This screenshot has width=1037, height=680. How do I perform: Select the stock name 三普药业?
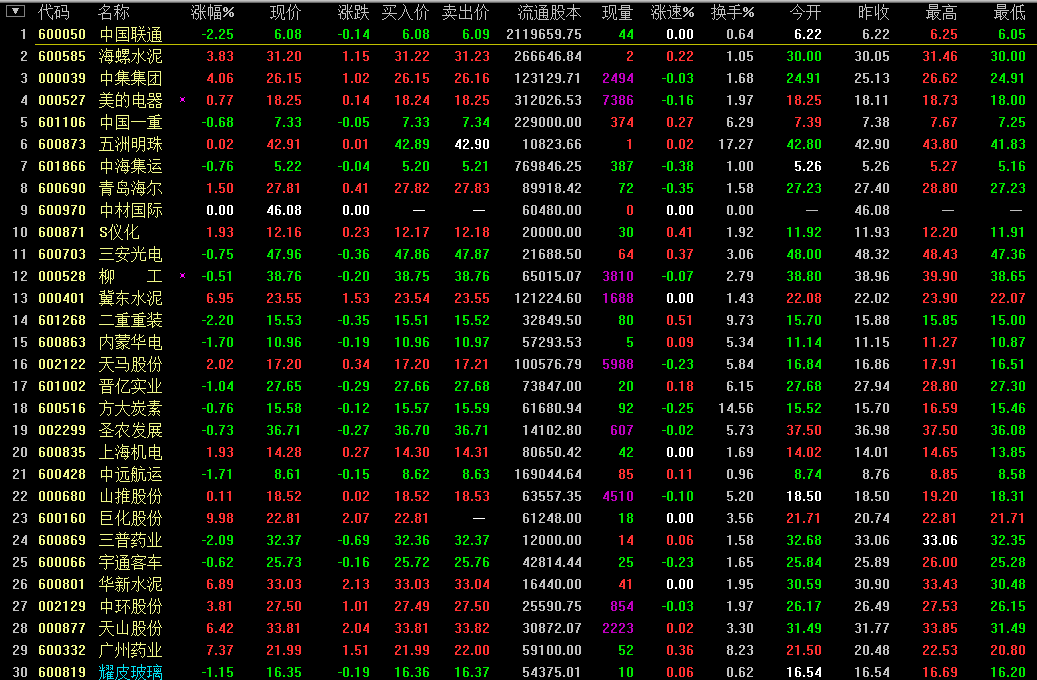[130, 540]
